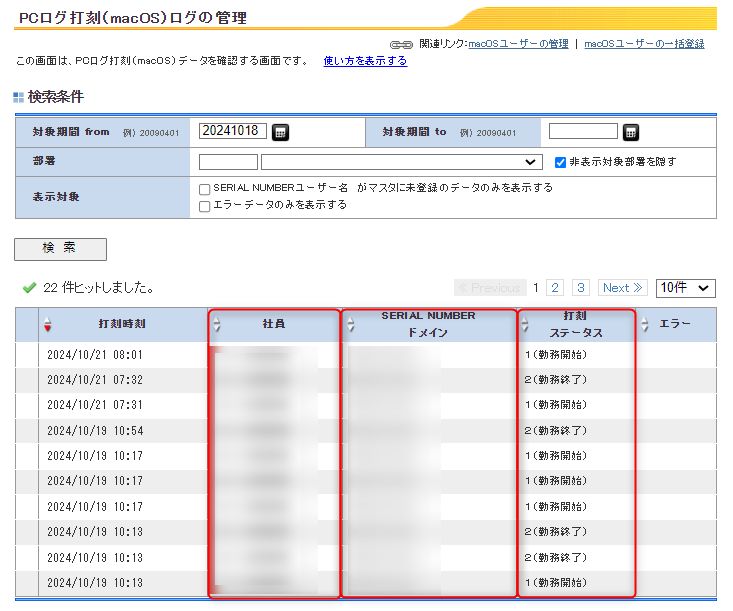Image resolution: width=733 pixels, height=611 pixels.
Task: Click 使い方を表示する help link
Action: [365, 61]
